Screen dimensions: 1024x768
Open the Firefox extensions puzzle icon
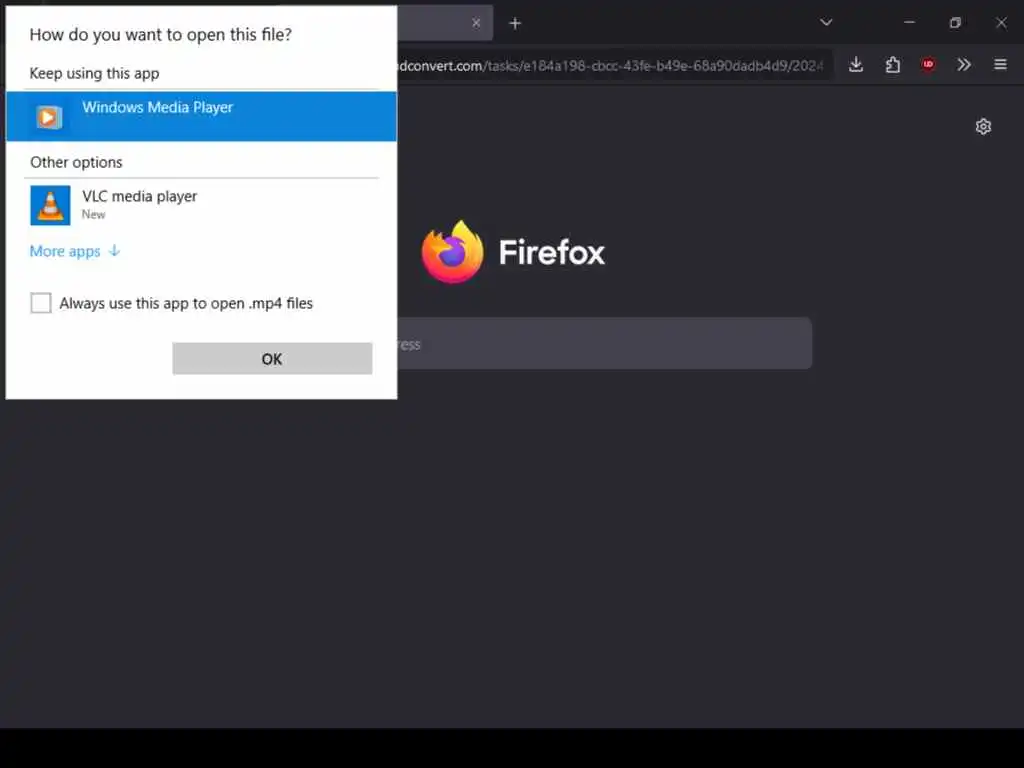point(892,65)
